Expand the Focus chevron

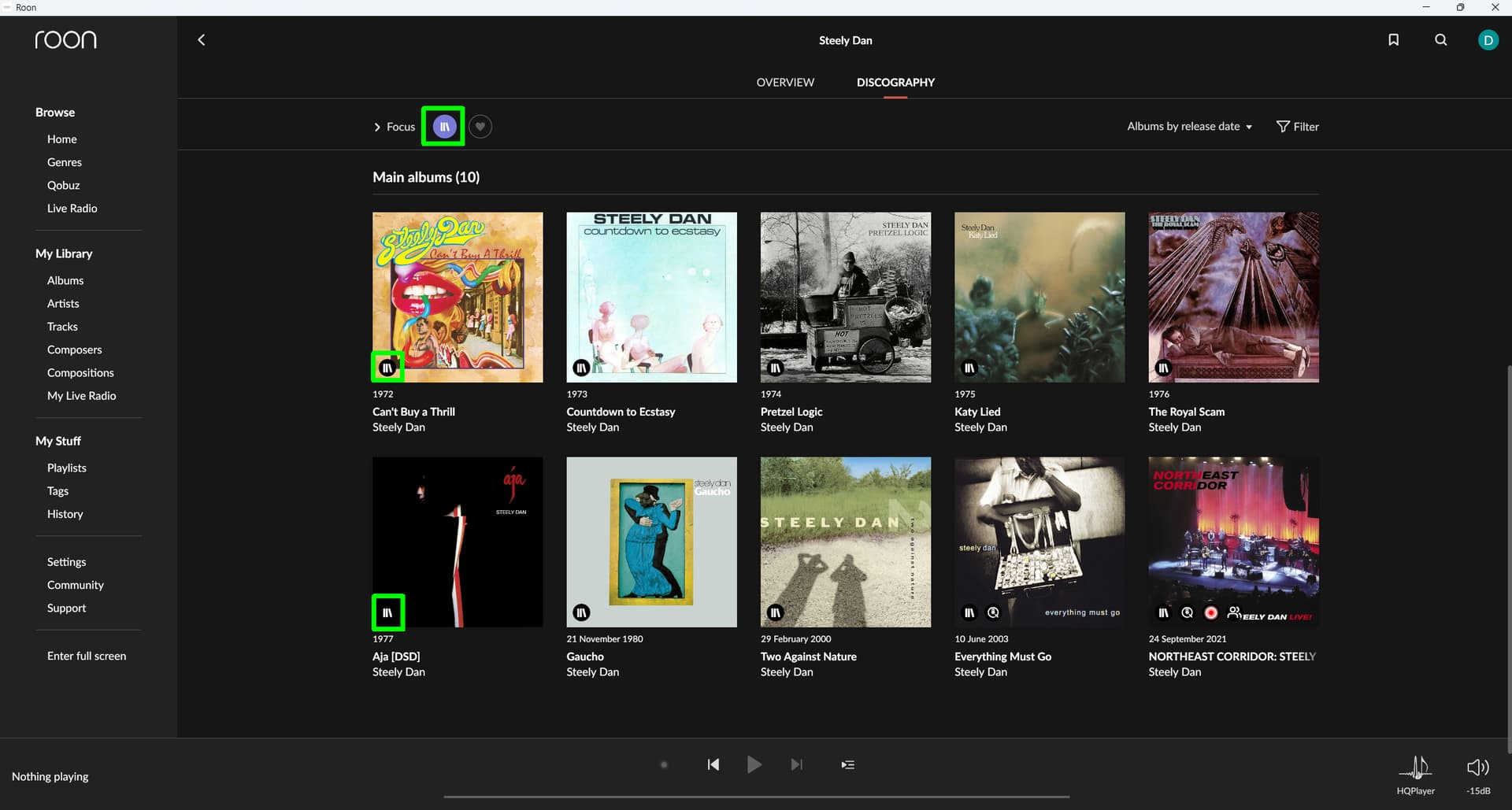(377, 127)
